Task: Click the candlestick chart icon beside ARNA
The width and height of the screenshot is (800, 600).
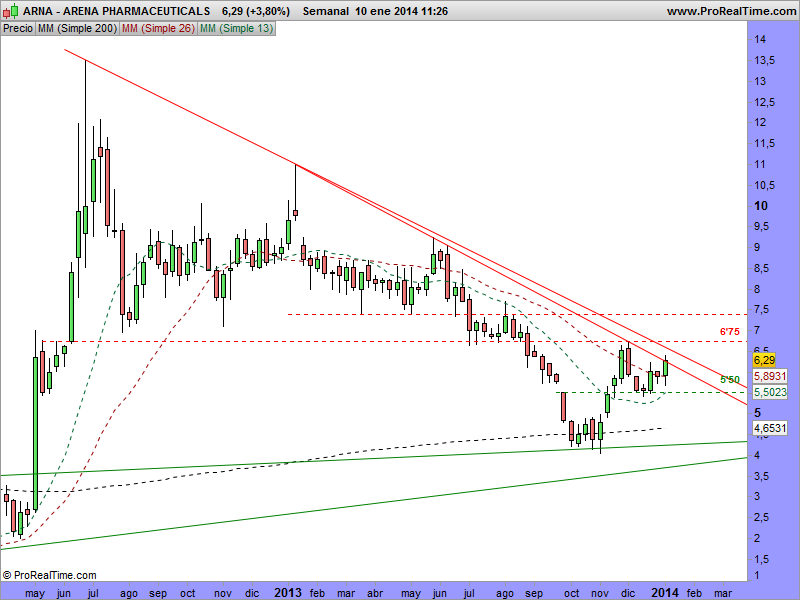Action: (x=11, y=10)
